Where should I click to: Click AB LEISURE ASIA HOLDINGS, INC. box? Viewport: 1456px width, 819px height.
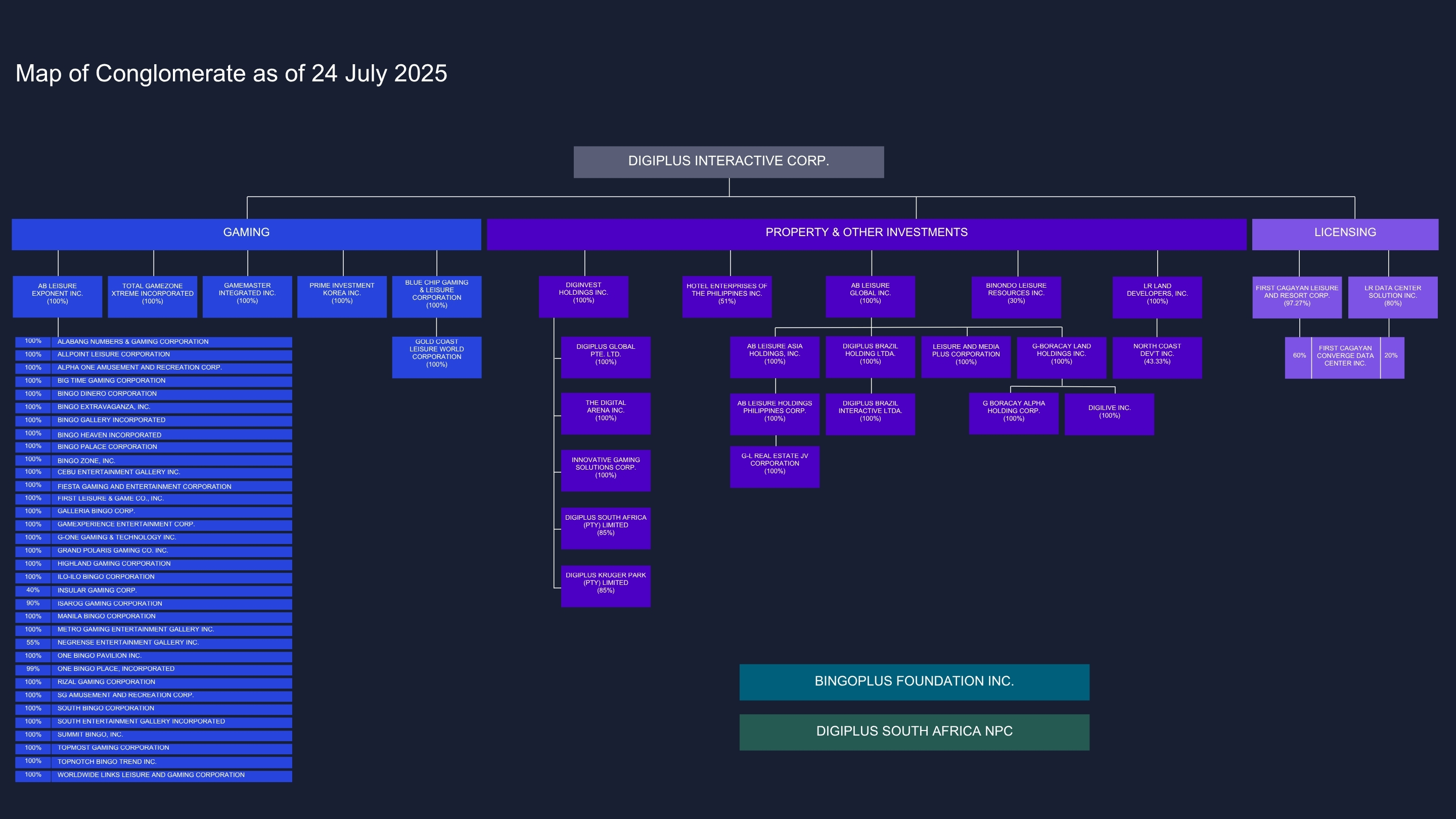click(775, 357)
